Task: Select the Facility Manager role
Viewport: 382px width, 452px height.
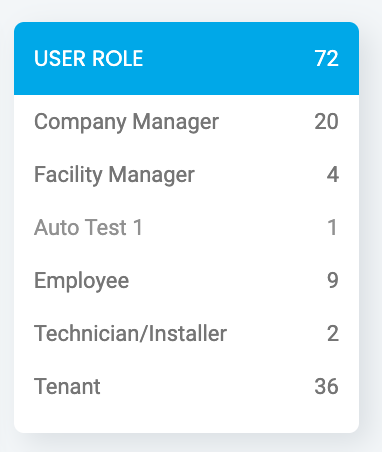Action: coord(114,175)
